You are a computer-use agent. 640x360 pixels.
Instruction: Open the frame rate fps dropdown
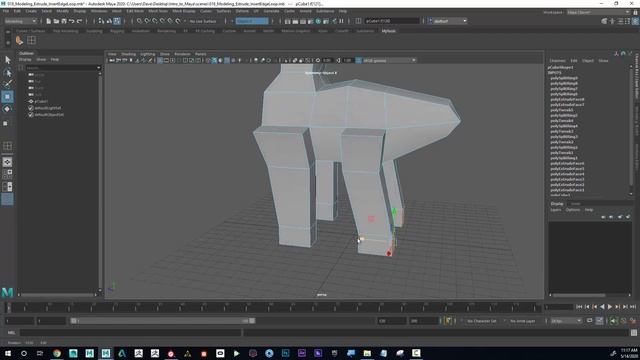[566, 321]
